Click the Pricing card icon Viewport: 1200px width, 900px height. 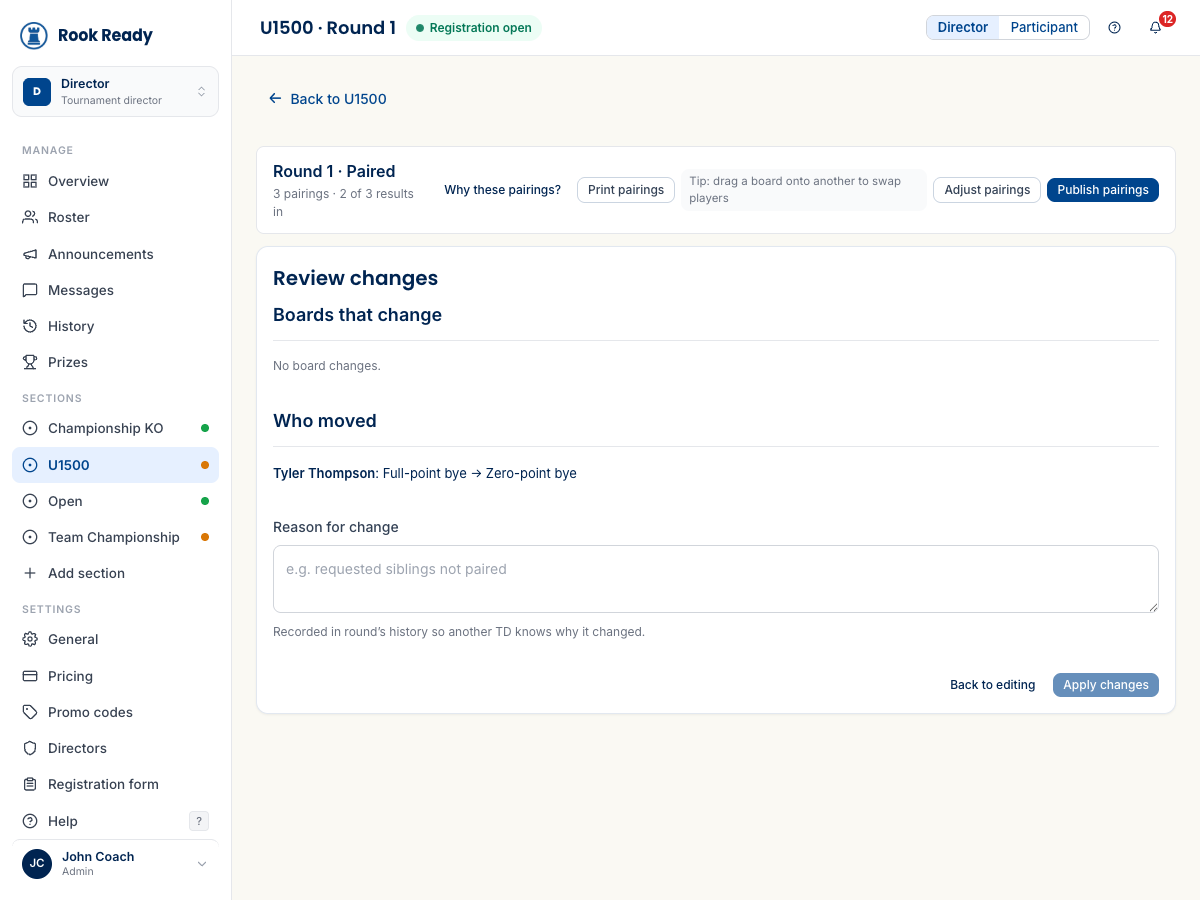(30, 676)
